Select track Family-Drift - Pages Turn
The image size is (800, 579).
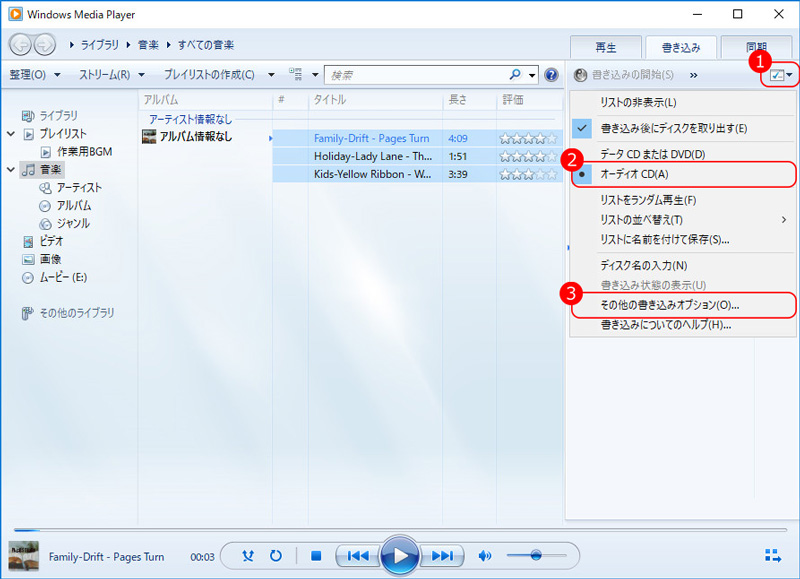pos(417,138)
